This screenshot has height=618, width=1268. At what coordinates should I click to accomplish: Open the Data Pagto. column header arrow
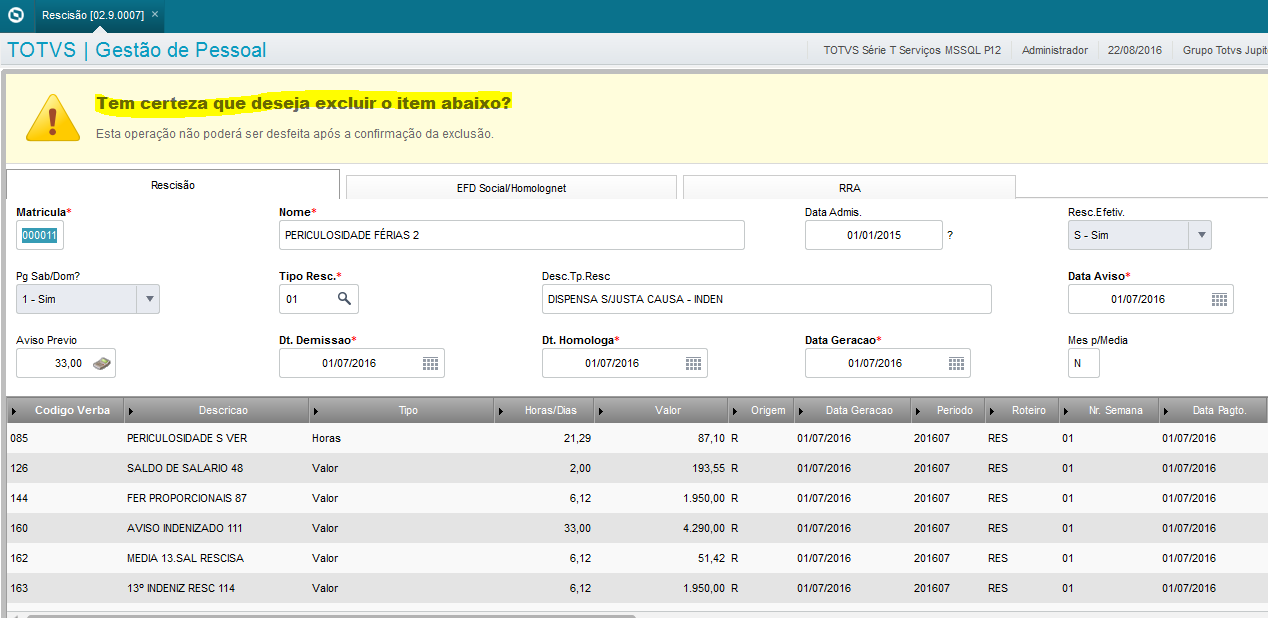[x=1166, y=411]
